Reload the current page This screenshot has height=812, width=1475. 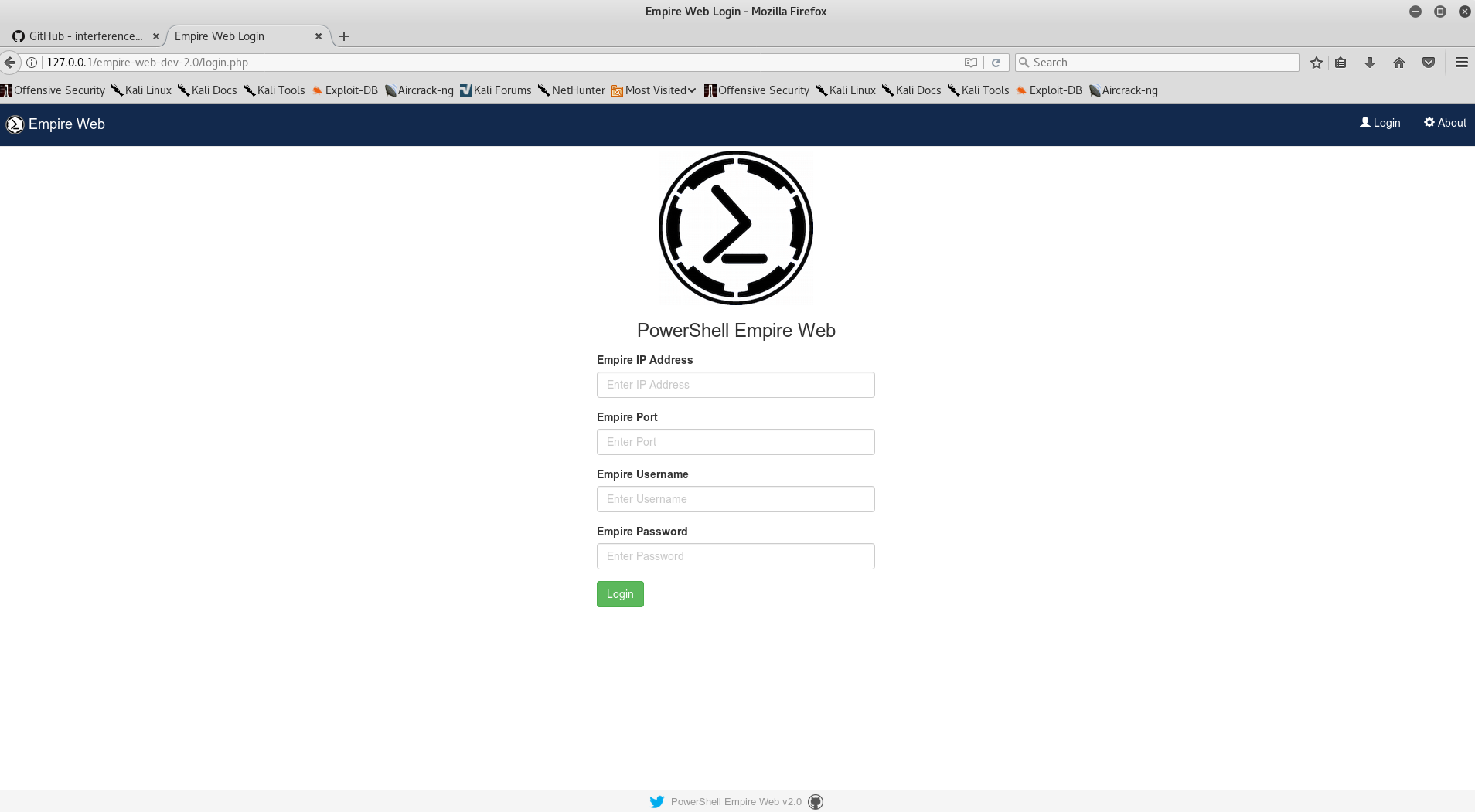996,63
